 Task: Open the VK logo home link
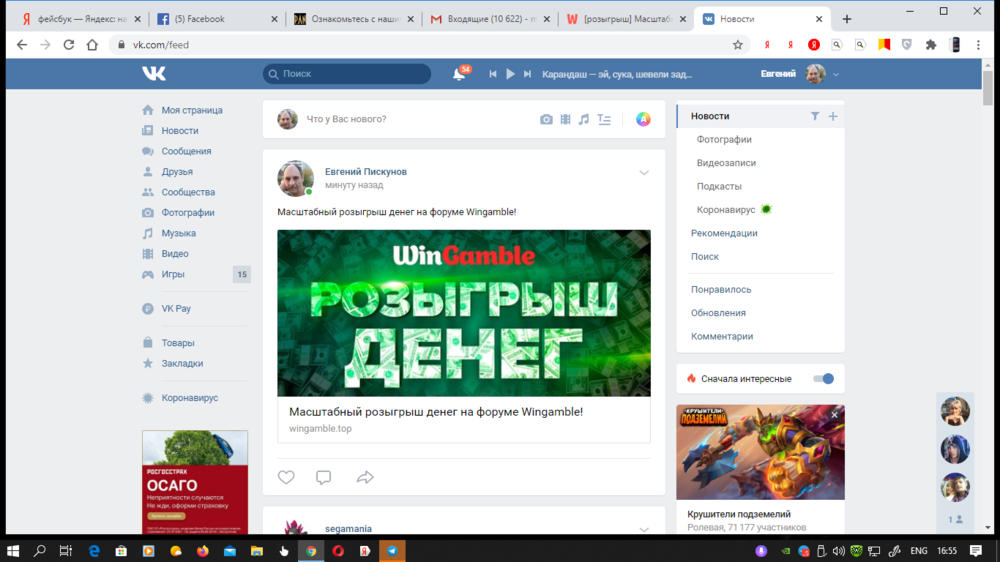pos(154,73)
